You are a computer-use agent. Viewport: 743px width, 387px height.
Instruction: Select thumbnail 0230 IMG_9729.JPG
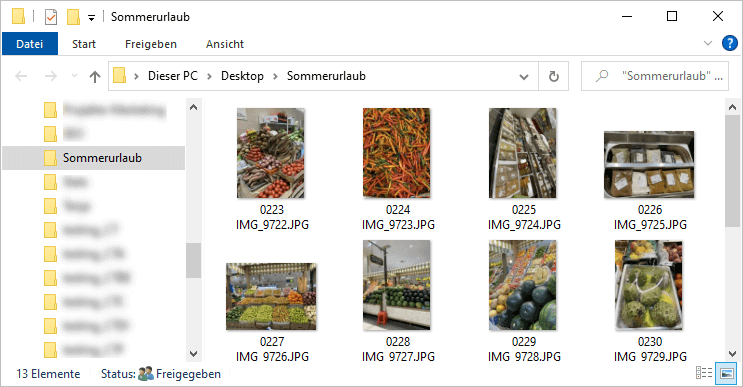click(x=649, y=285)
